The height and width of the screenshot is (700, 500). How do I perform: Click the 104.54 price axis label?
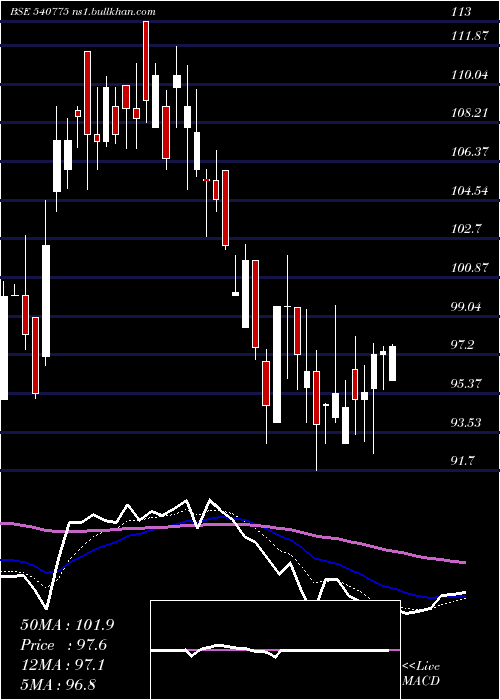(x=469, y=191)
